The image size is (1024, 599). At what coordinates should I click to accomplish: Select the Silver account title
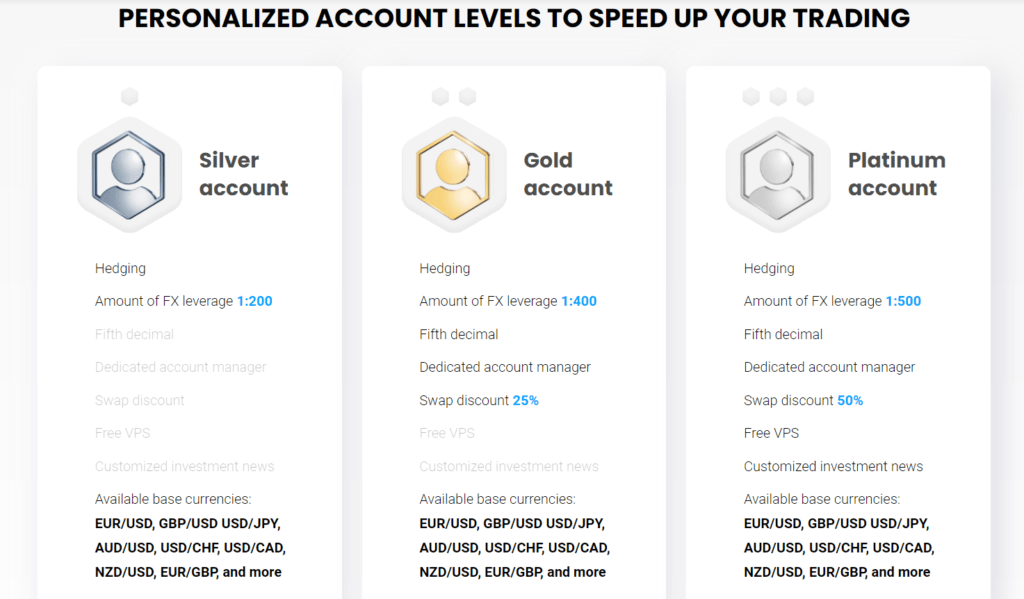[243, 174]
